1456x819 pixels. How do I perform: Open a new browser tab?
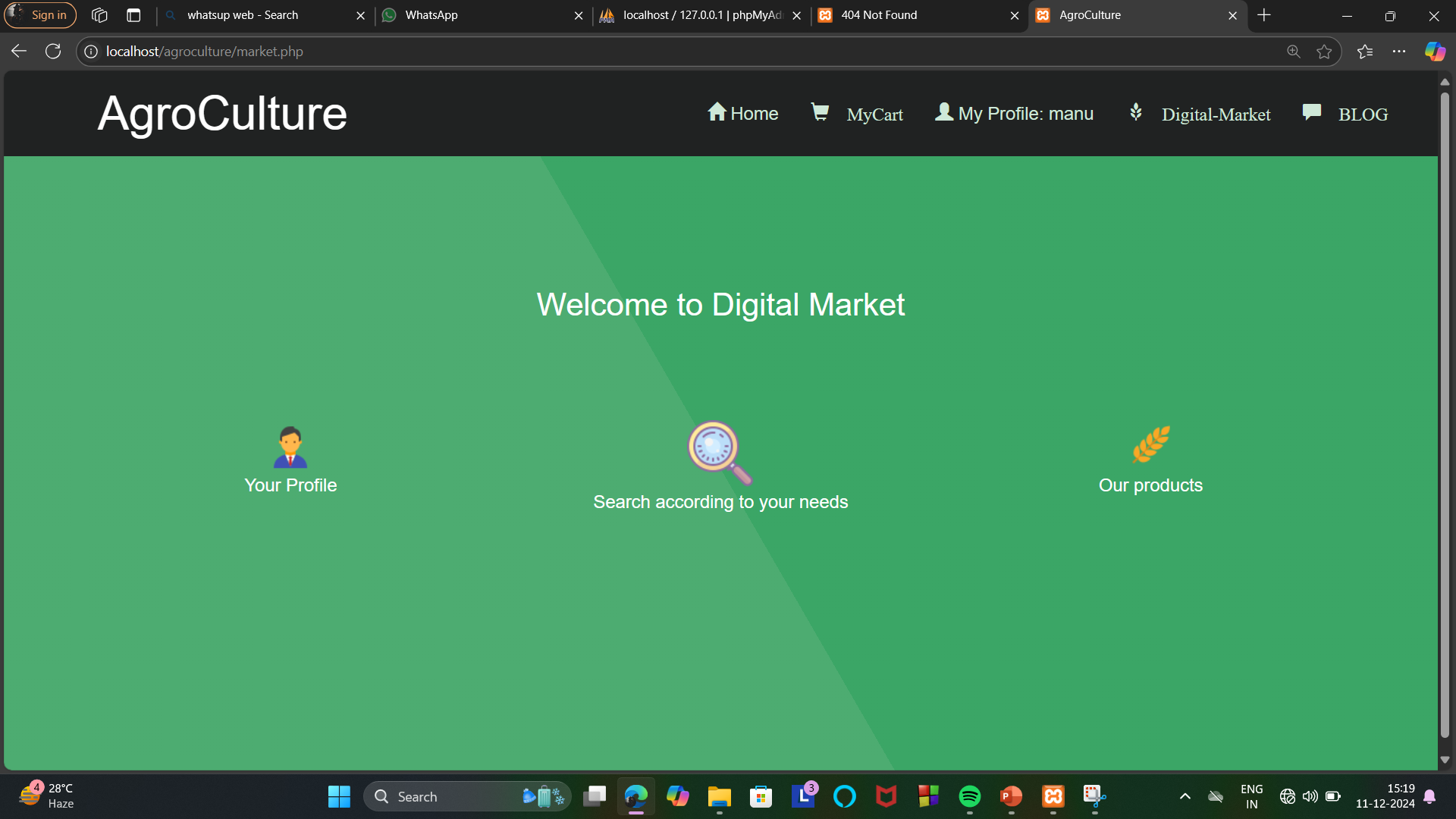tap(1264, 15)
